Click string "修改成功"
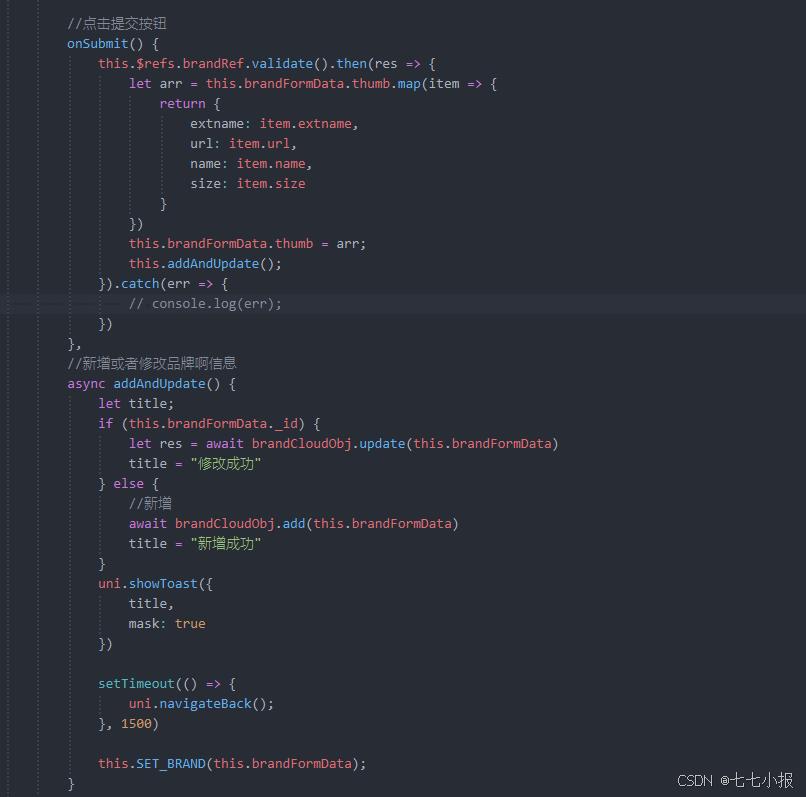 coord(226,464)
